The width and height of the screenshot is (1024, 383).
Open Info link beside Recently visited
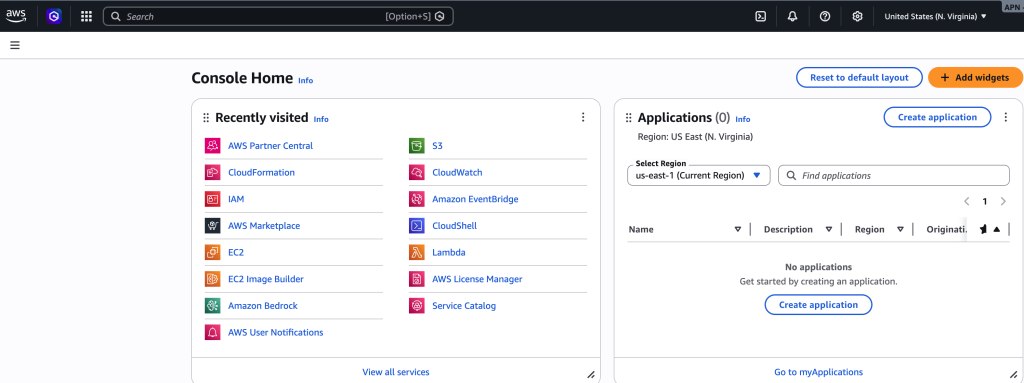[x=321, y=120]
